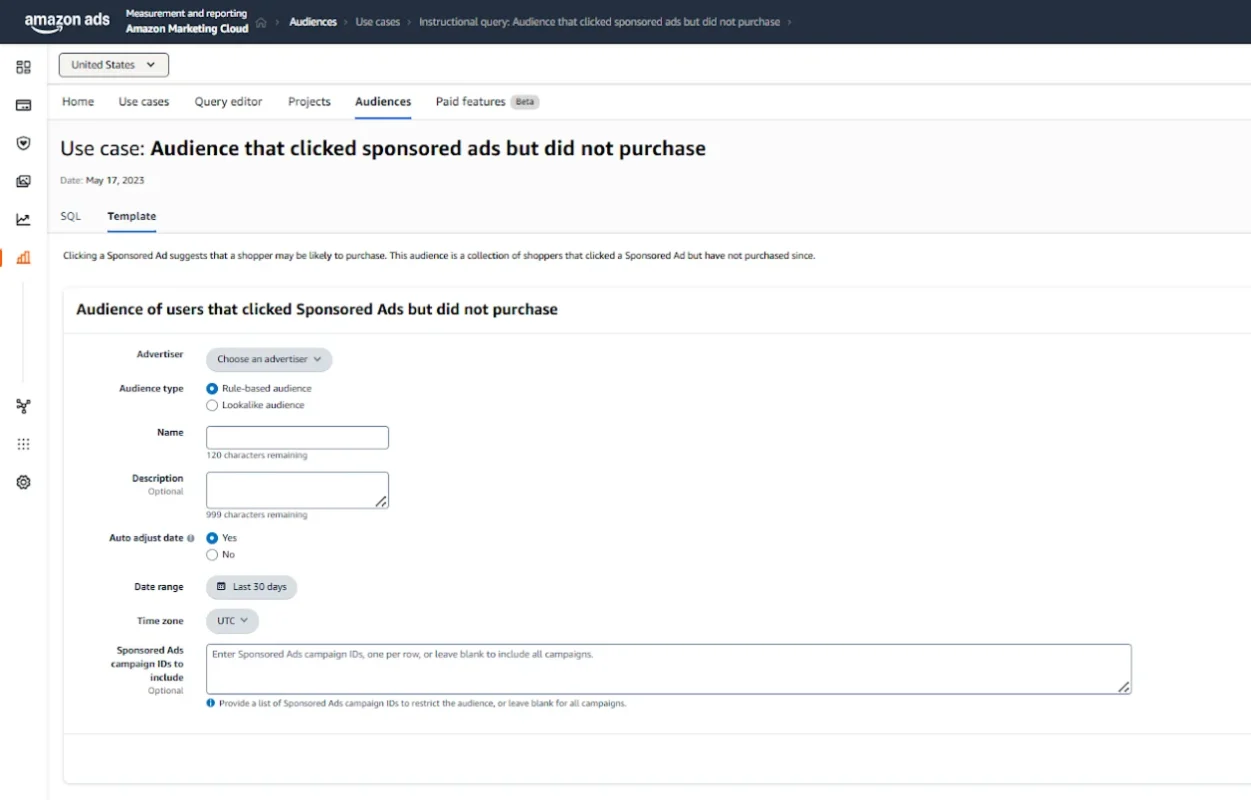Viewport: 1251px width, 800px height.
Task: Select the highlighted bar chart Marketing Cloud icon
Action: [x=23, y=257]
